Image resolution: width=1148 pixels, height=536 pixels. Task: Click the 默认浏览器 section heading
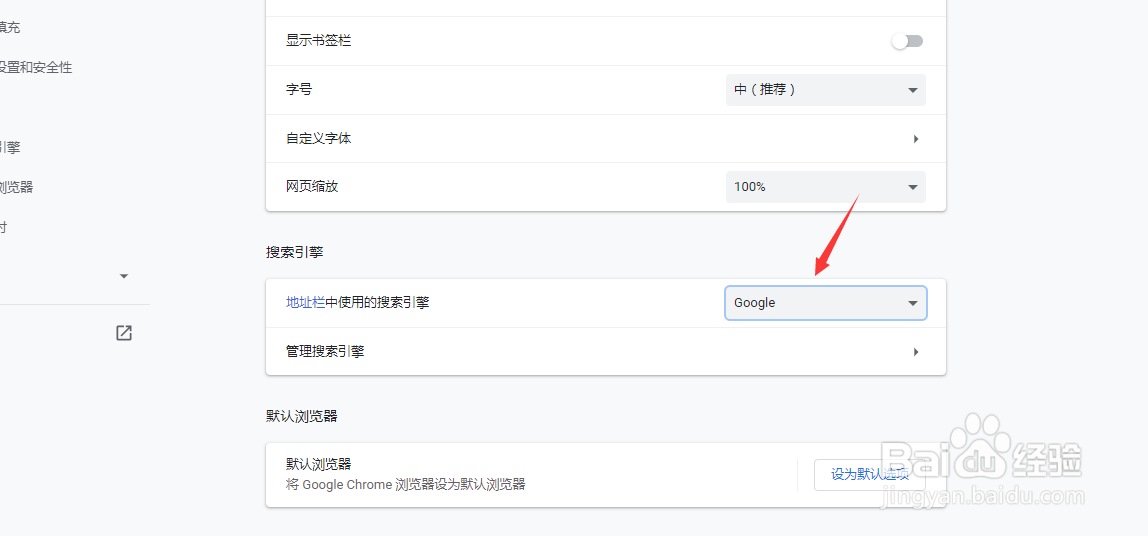click(301, 417)
